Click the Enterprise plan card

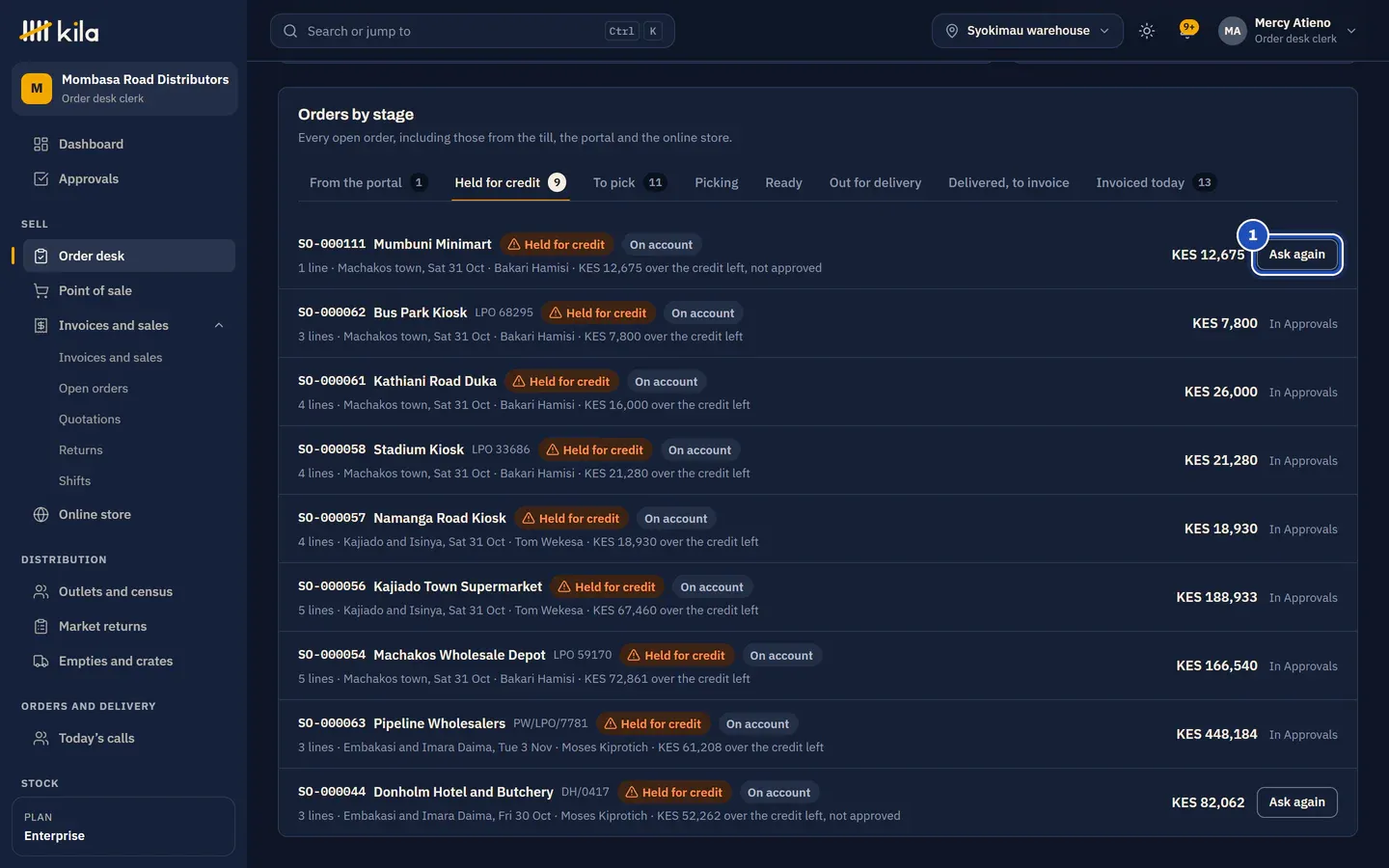coord(123,827)
